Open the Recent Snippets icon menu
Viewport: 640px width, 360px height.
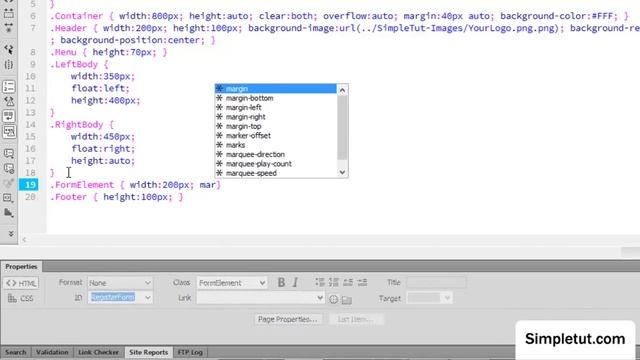[9, 198]
